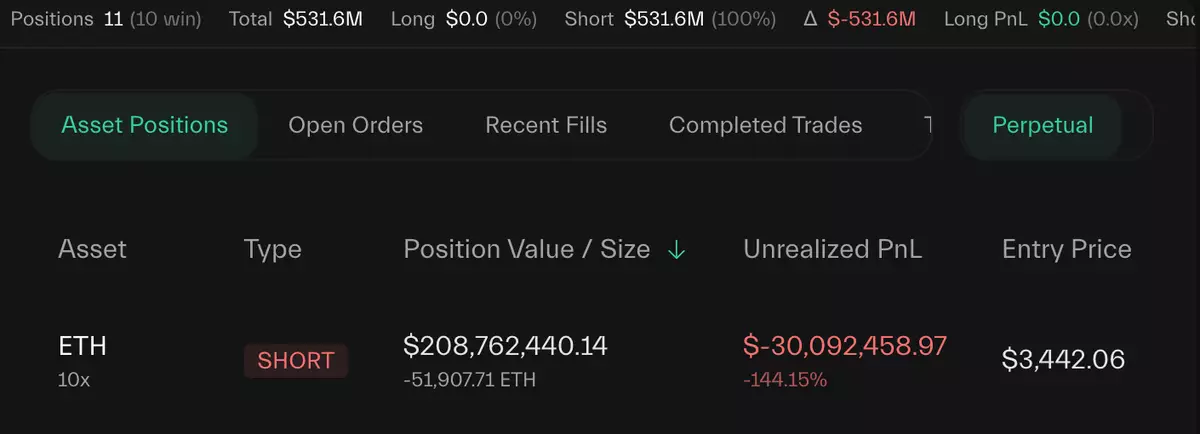Select the Completed Trades tab
The height and width of the screenshot is (434, 1200).
tap(765, 125)
